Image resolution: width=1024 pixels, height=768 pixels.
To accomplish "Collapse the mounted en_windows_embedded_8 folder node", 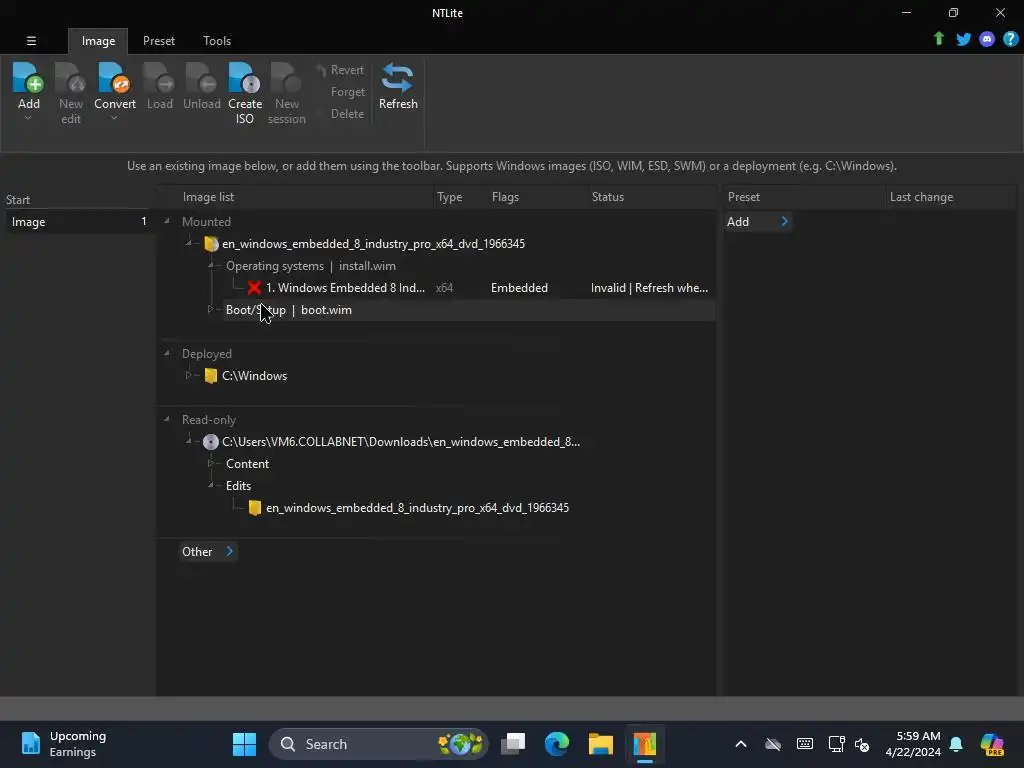I will click(x=189, y=243).
